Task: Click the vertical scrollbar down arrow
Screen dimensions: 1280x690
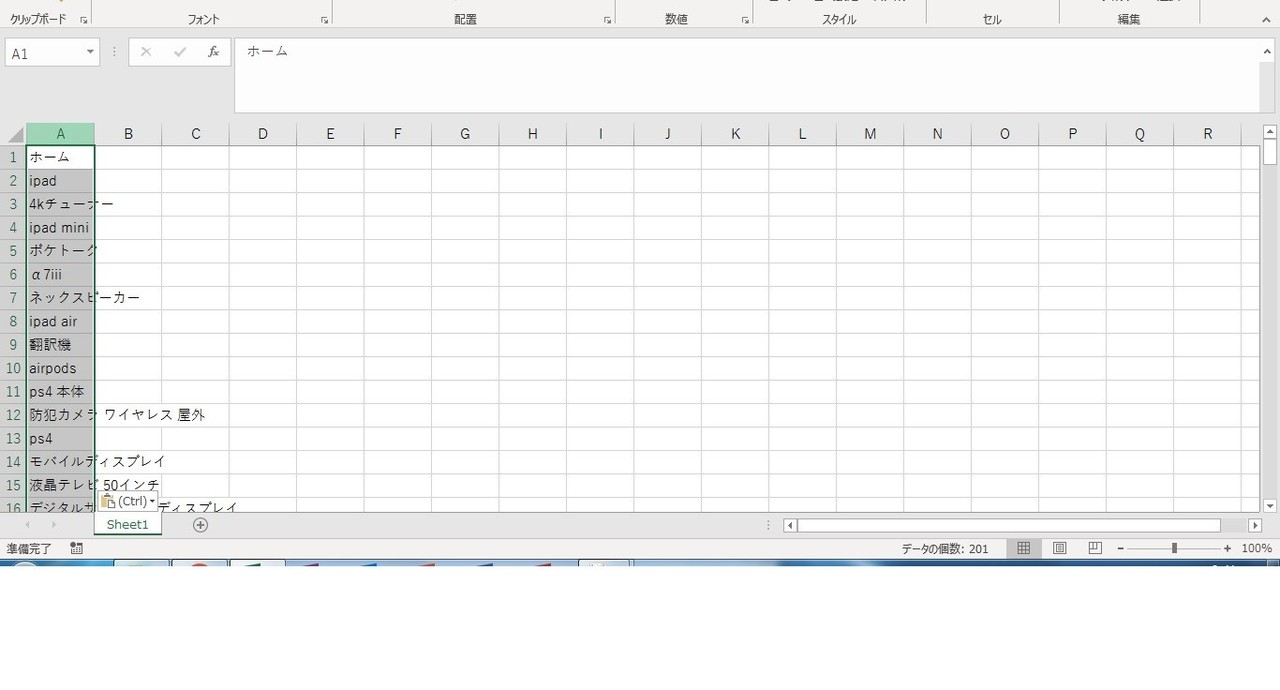Action: 1270,505
